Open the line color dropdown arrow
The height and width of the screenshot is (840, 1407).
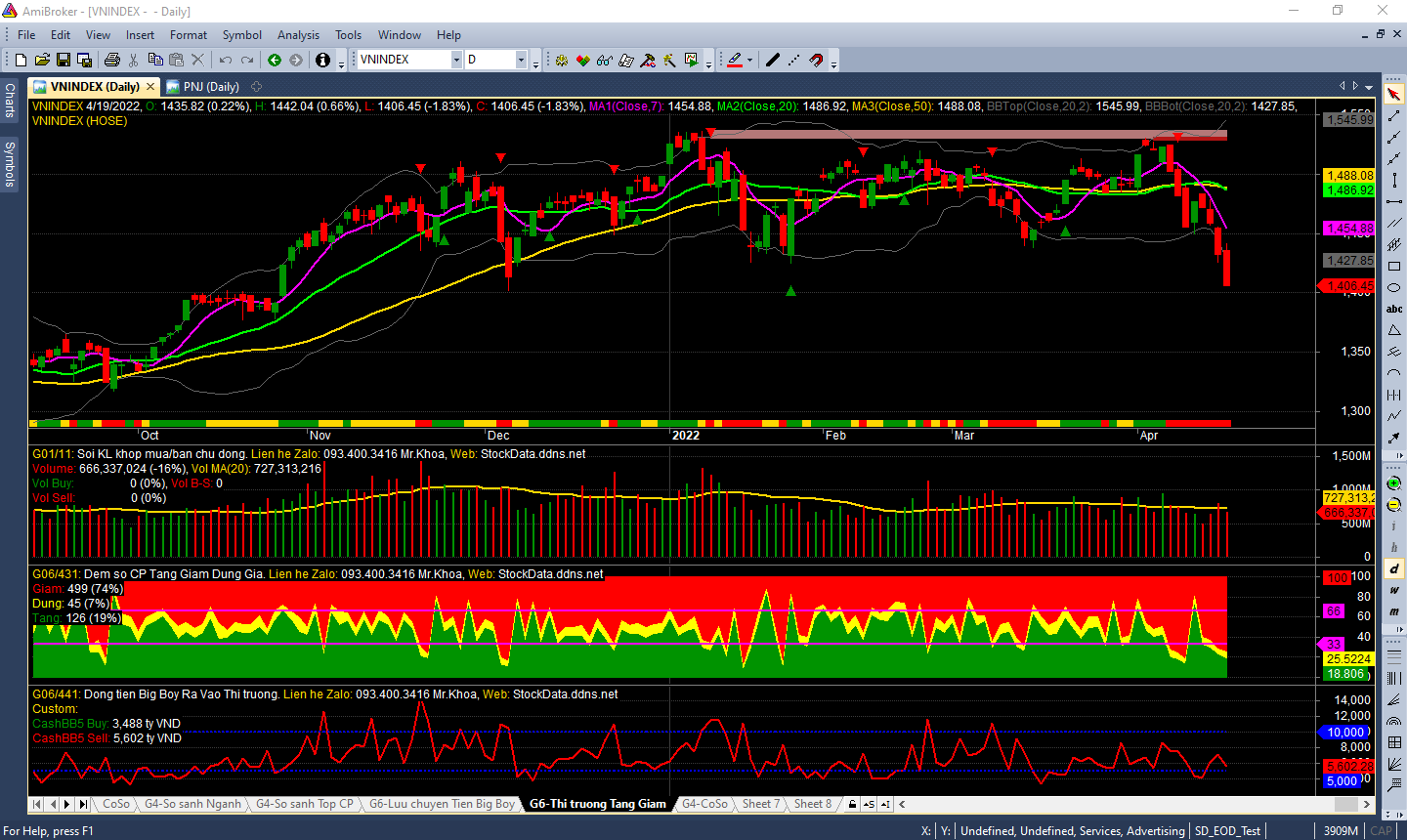coord(749,60)
